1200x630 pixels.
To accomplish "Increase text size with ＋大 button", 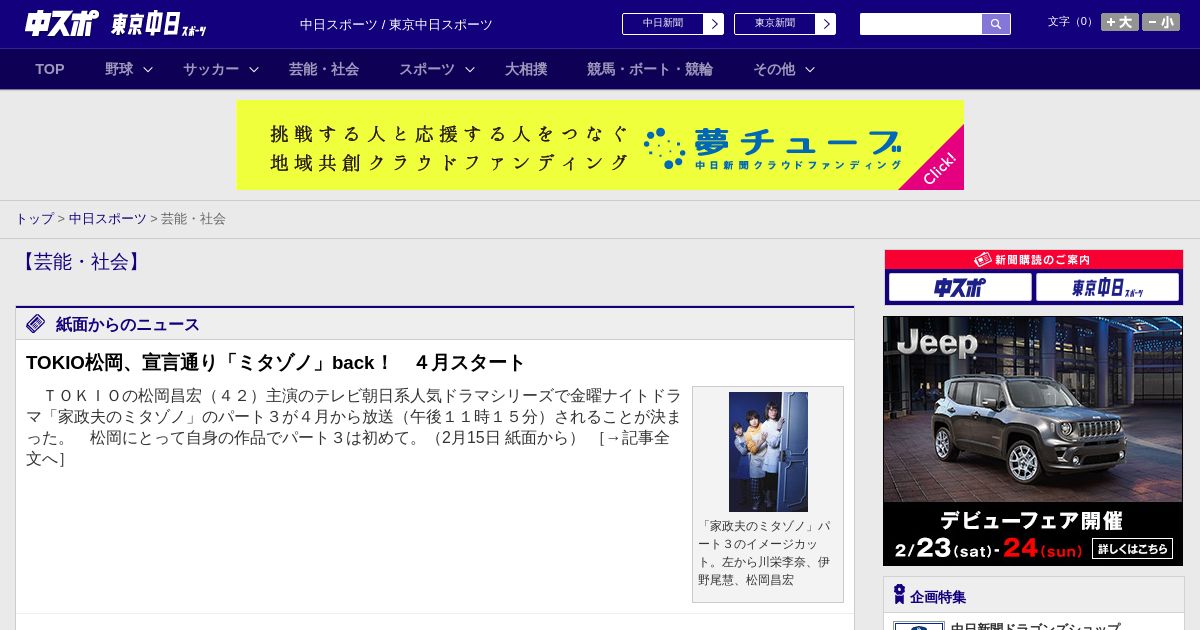I will 1120,22.
